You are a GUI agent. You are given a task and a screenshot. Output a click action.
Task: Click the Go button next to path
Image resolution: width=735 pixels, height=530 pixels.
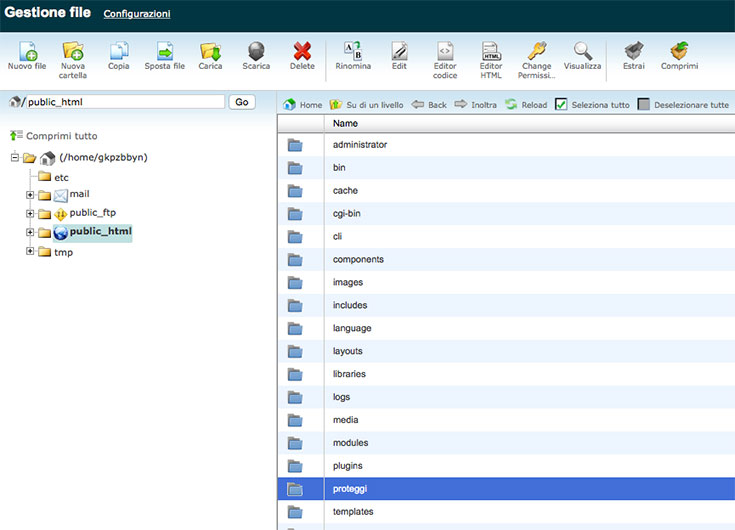point(242,102)
